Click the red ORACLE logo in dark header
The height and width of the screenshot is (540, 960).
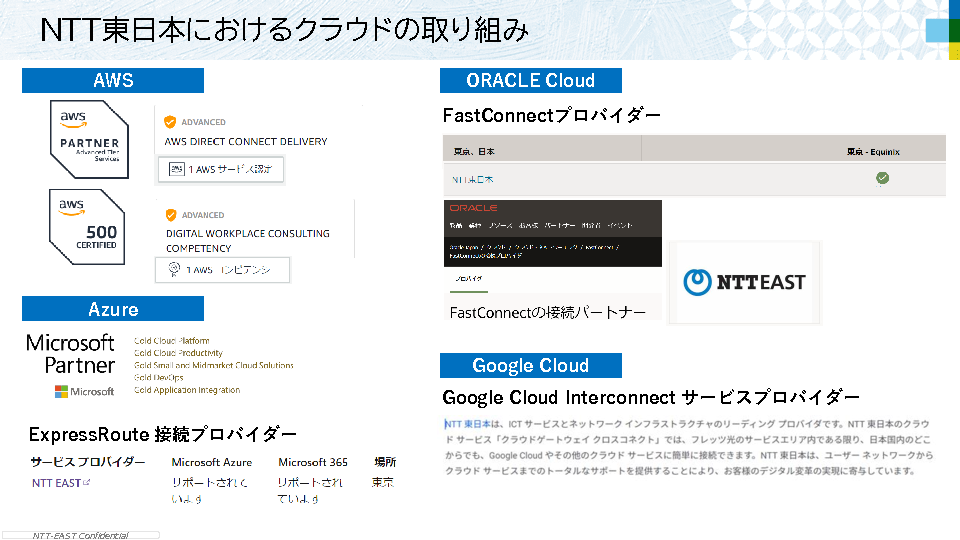(x=474, y=208)
